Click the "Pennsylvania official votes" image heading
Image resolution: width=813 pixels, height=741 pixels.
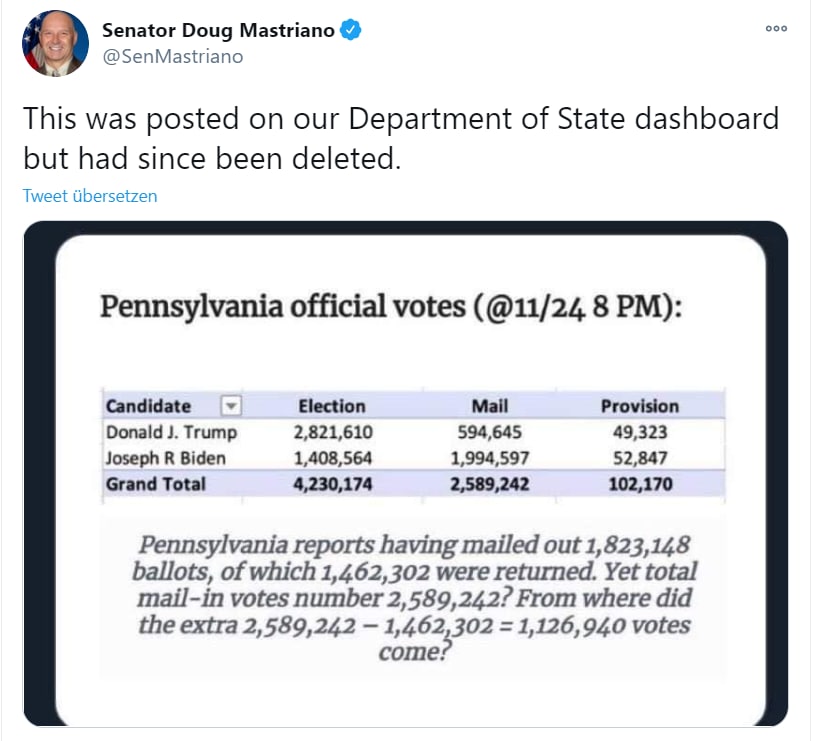pos(391,306)
